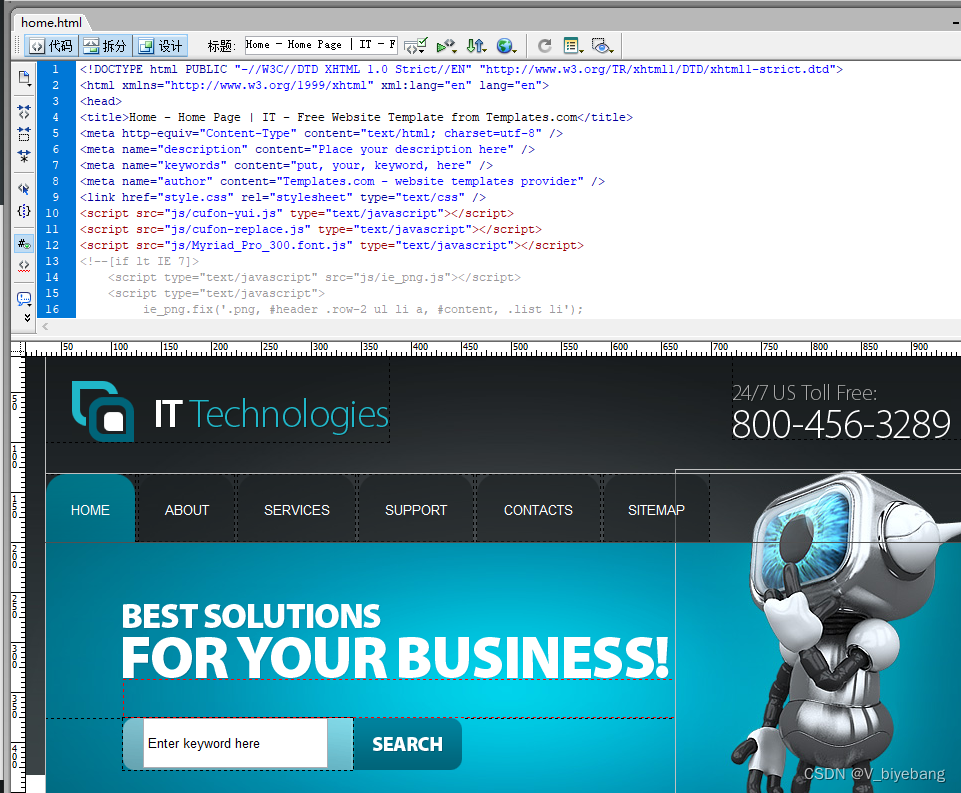Click the Refresh Design View icon

pyautogui.click(x=544, y=46)
